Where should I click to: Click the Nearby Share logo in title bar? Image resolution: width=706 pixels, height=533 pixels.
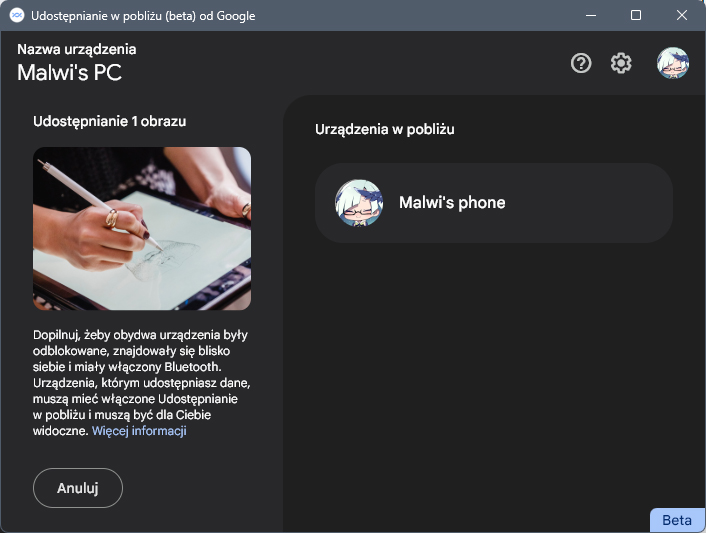[17, 15]
